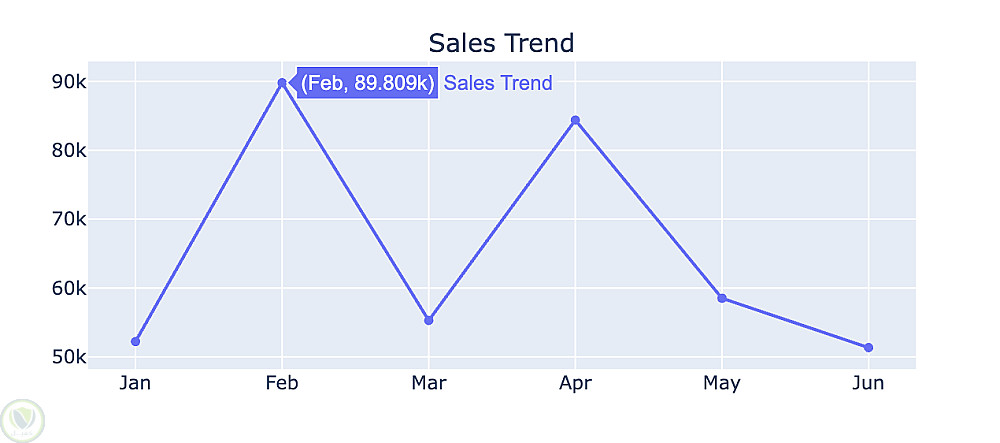
Task: Click the May x-axis label
Action: (x=721, y=383)
